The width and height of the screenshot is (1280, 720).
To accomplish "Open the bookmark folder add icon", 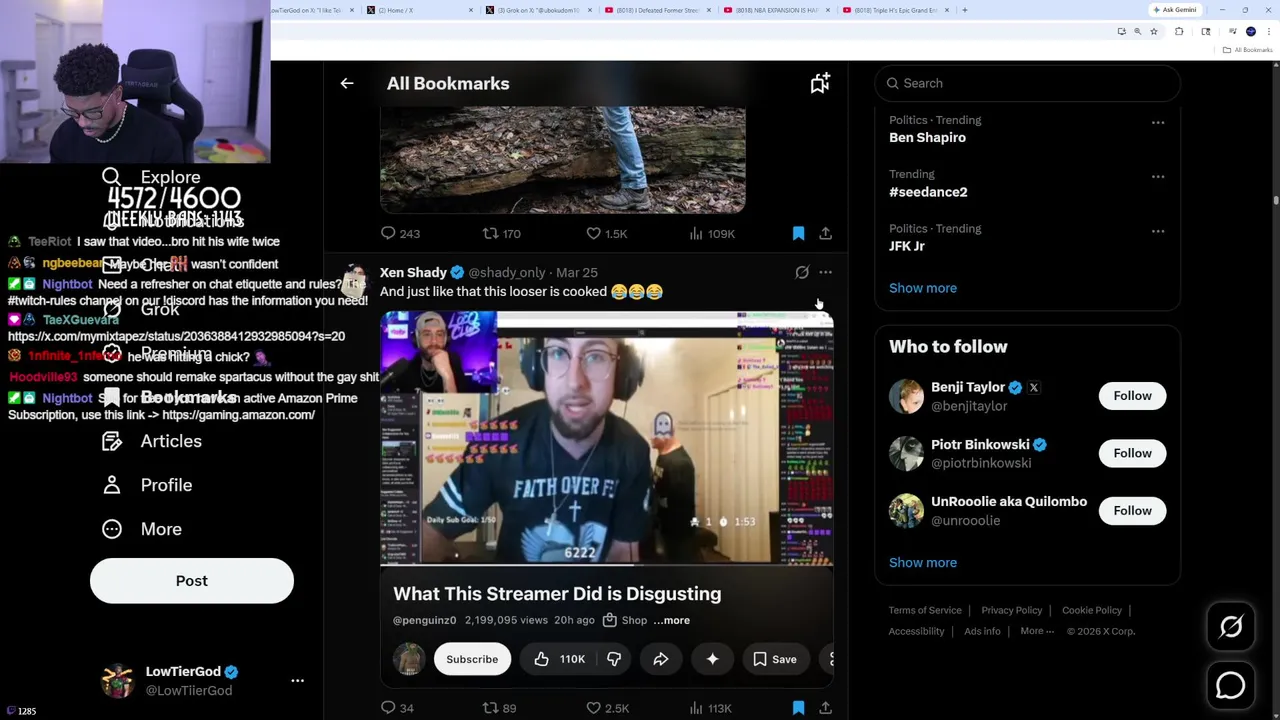I will [820, 84].
